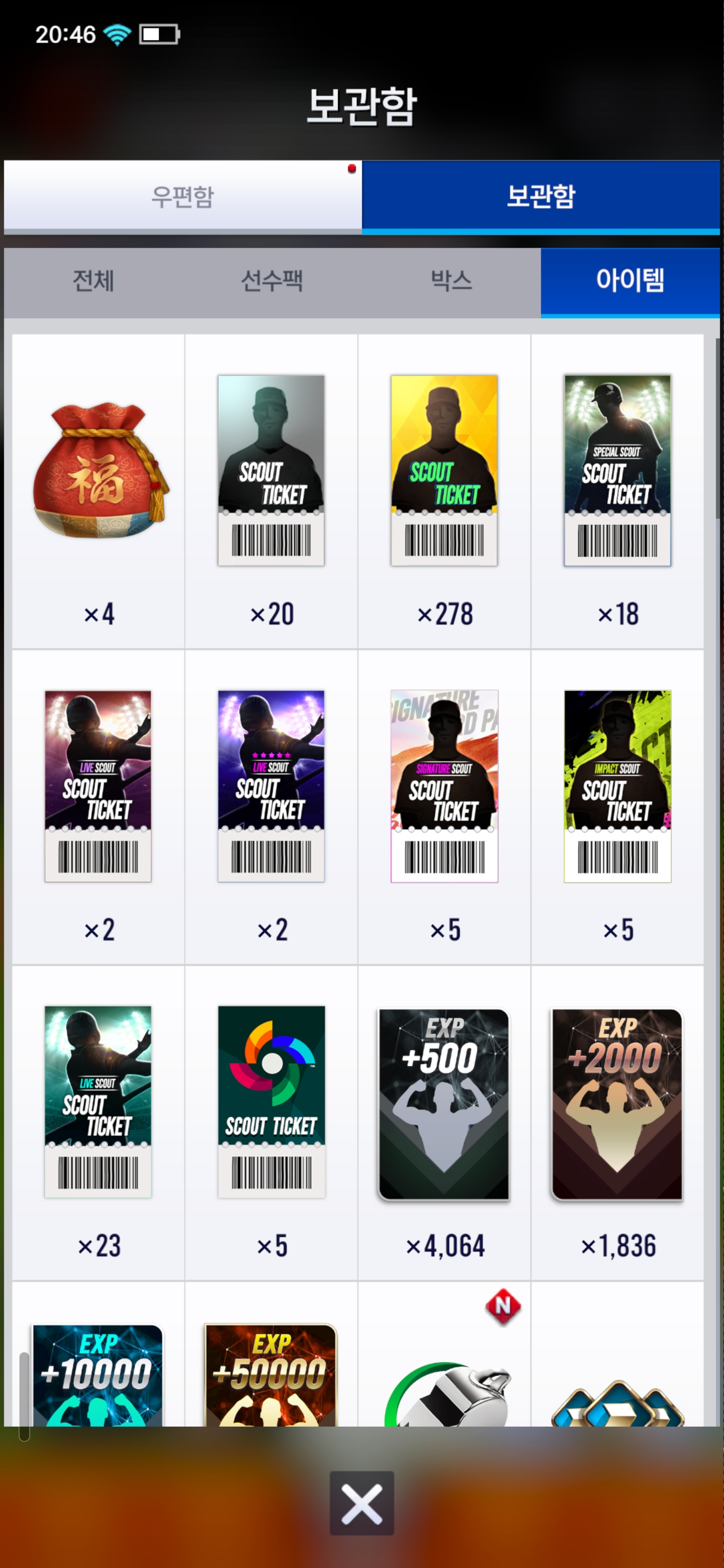
Task: Close the storage screen with X button
Action: point(361,1503)
